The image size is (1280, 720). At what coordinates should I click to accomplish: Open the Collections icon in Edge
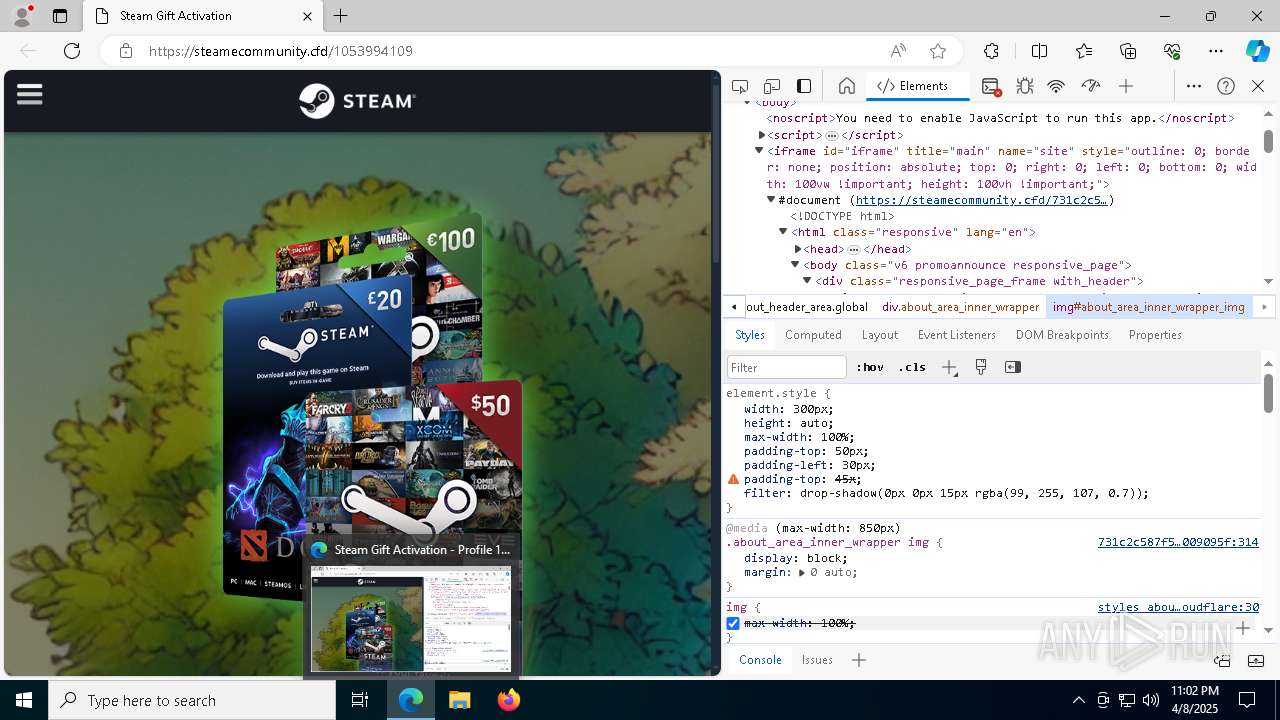coord(1128,51)
